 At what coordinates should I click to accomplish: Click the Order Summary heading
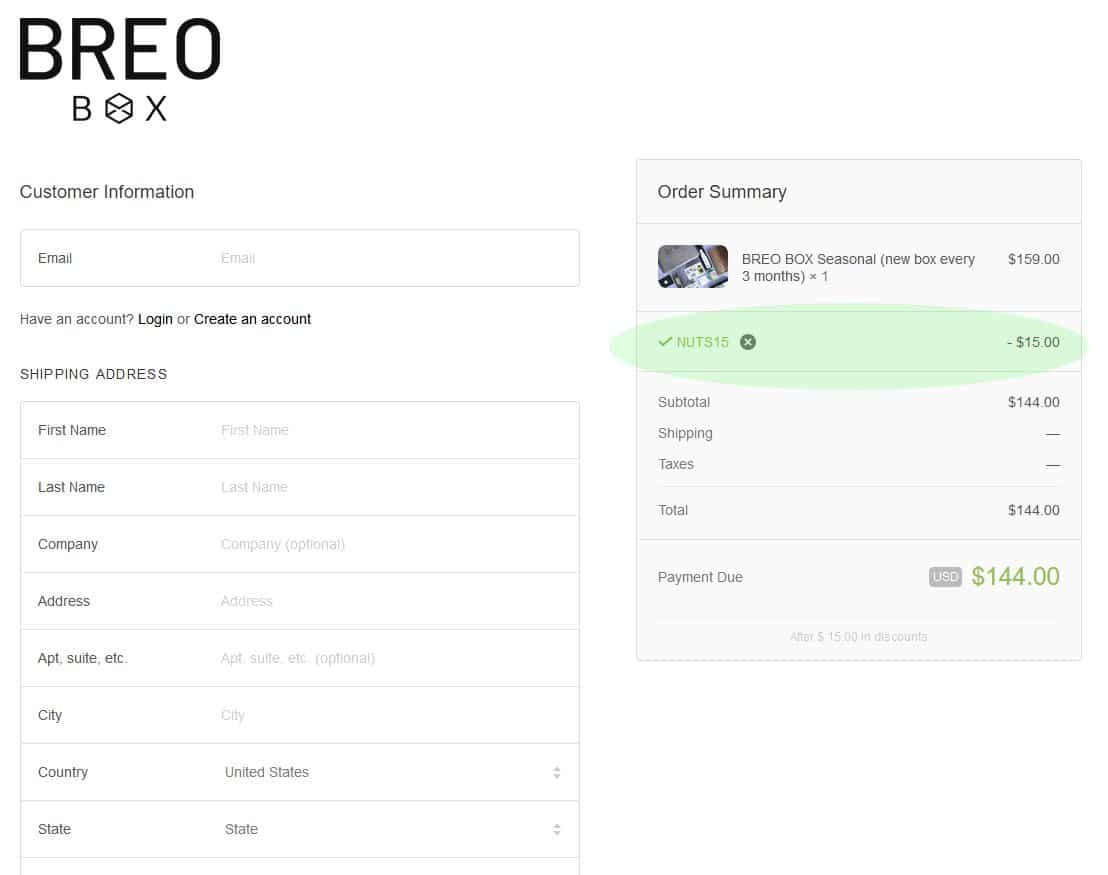722,192
